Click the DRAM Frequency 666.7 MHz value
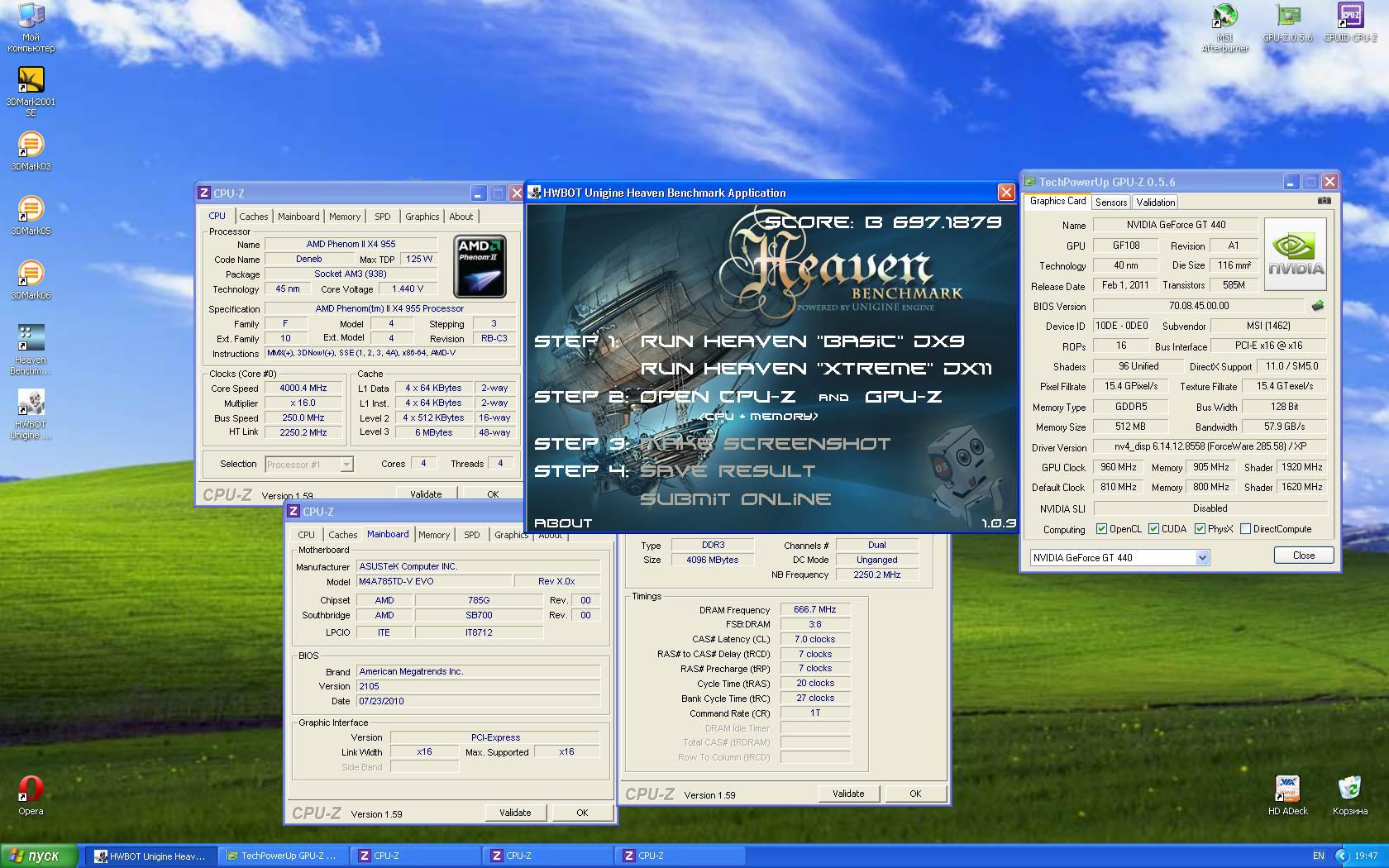The height and width of the screenshot is (868, 1389). [x=814, y=609]
